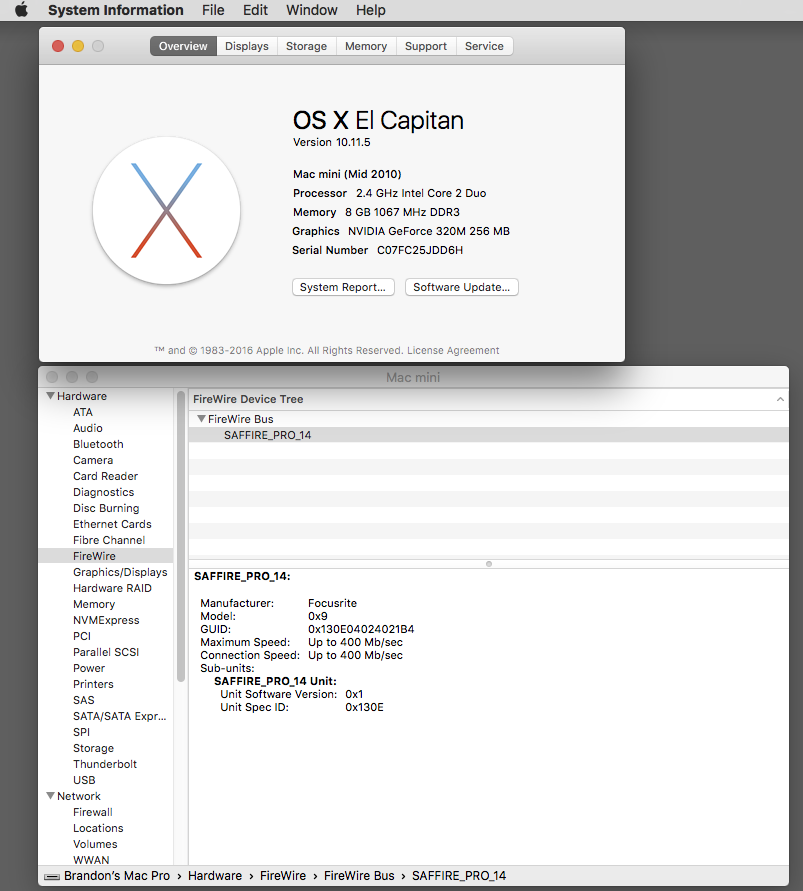This screenshot has width=803, height=891.
Task: Click the OS X El Capitan logo
Action: point(167,210)
